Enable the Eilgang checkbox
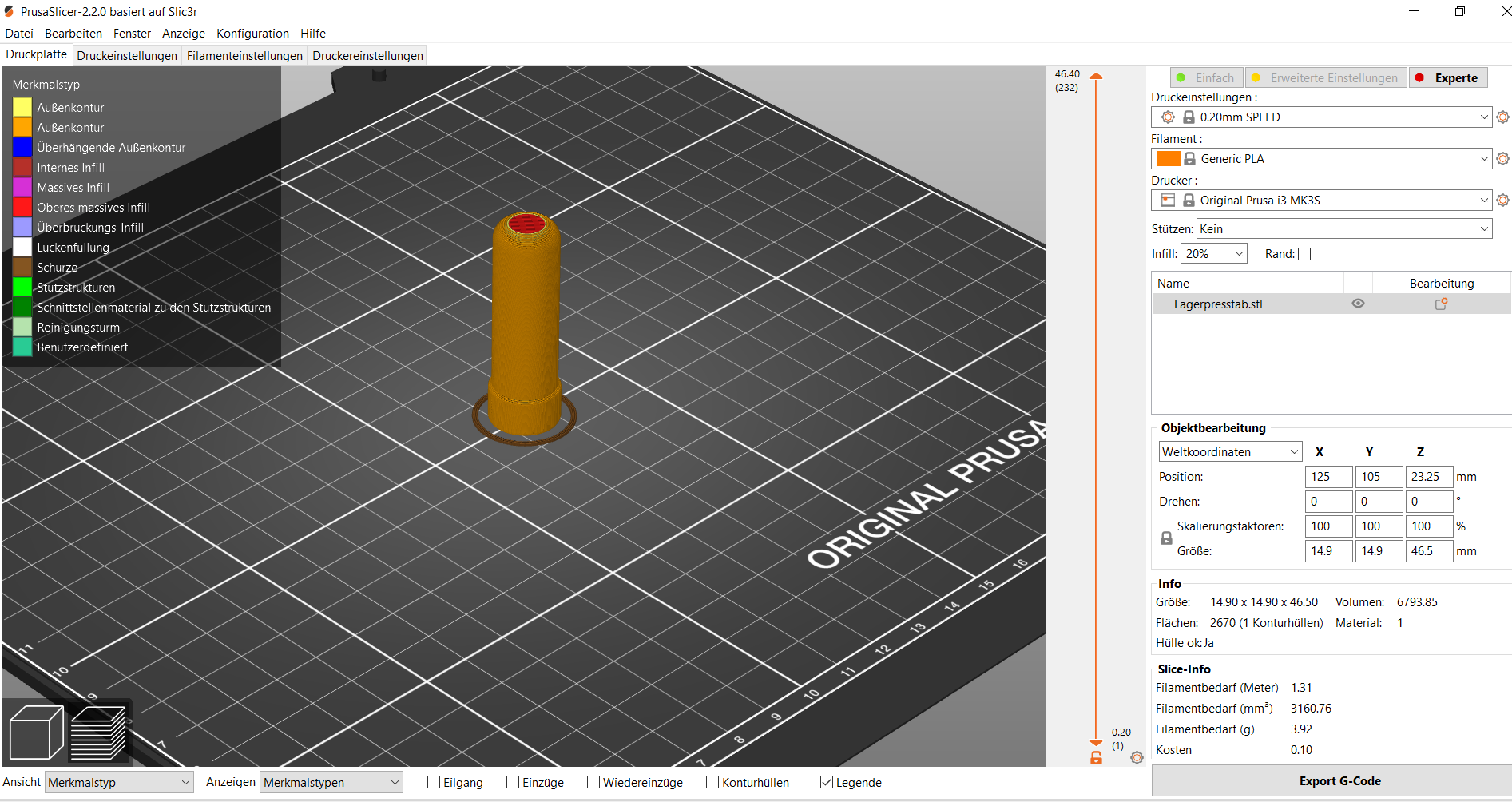Screen dimensions: 1512x802 click(434, 782)
